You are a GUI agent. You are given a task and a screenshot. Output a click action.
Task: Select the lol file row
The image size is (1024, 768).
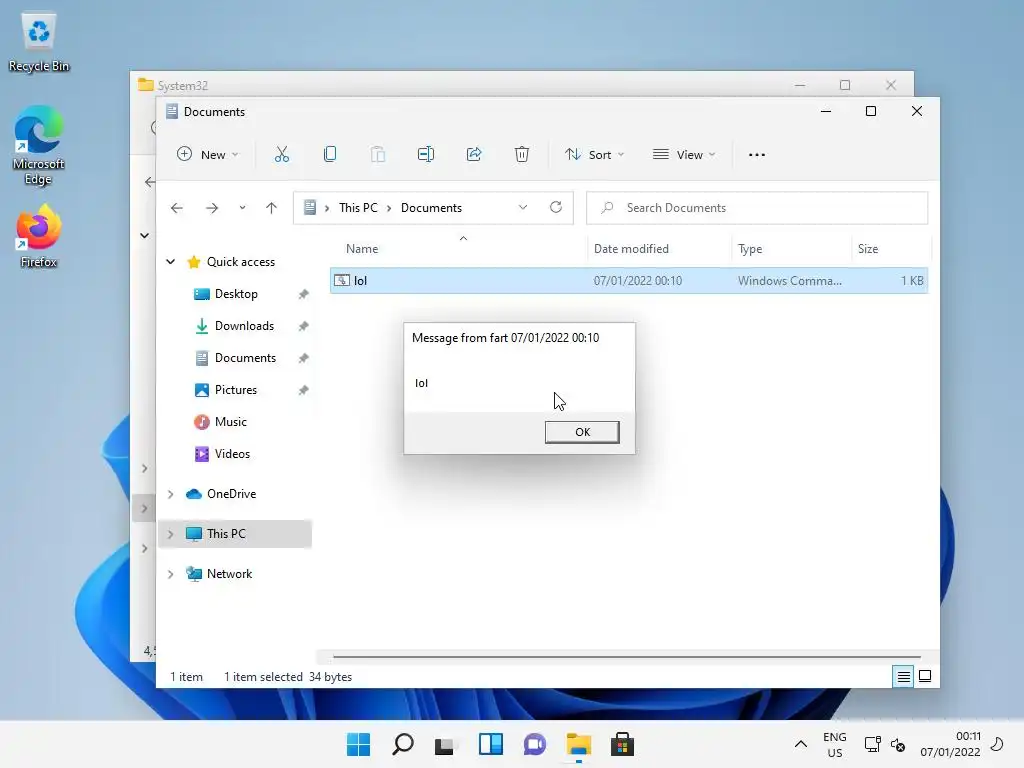pyautogui.click(x=629, y=281)
